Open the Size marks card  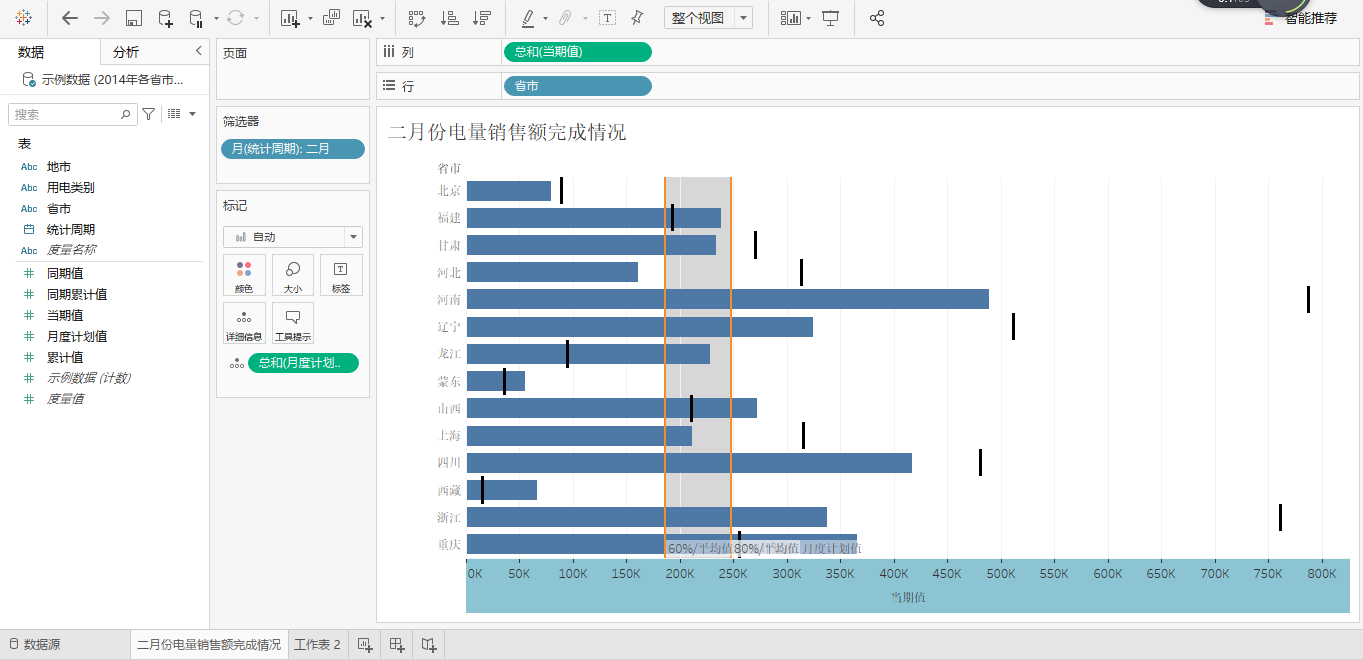pyautogui.click(x=293, y=275)
